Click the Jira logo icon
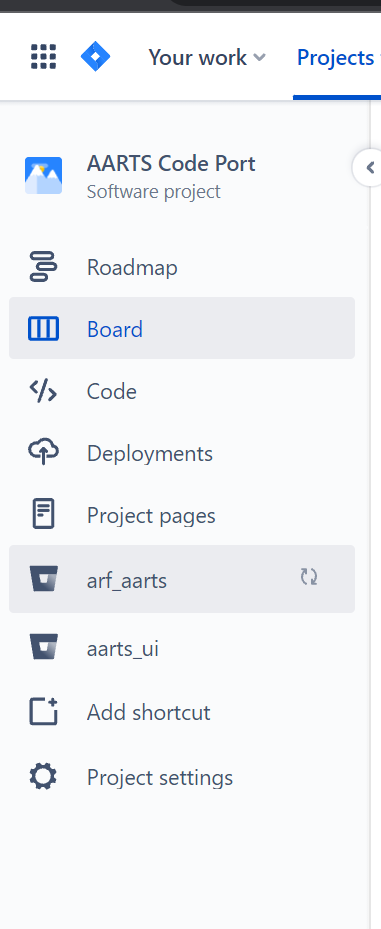 95,57
